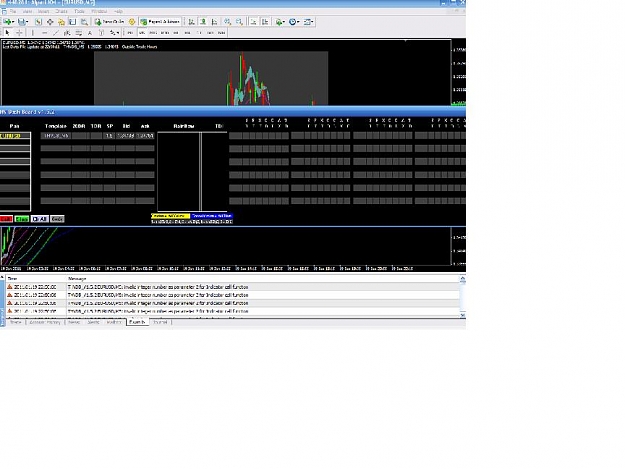Open the Insert menu
The width and height of the screenshot is (625, 469).
pos(43,11)
